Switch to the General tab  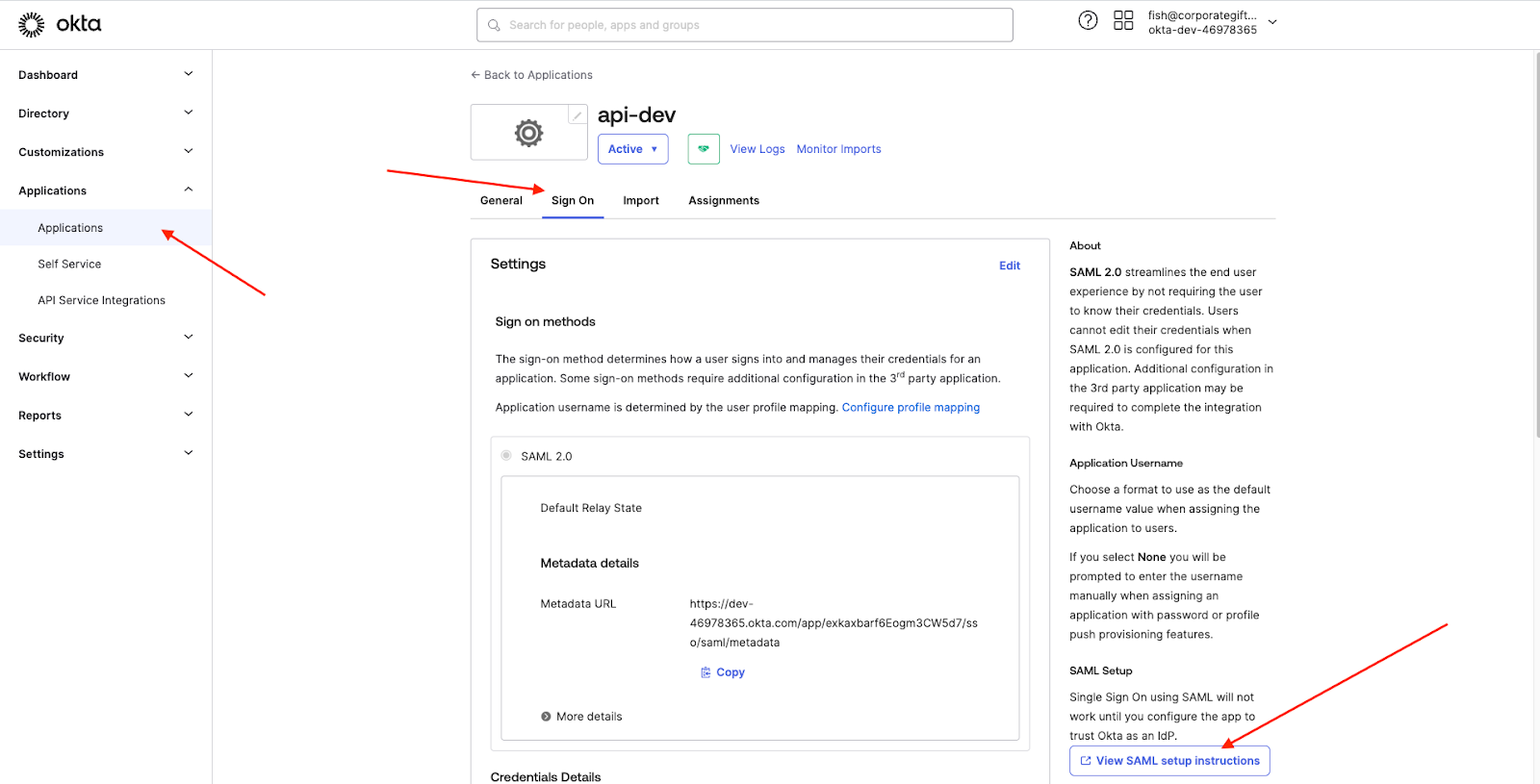(500, 201)
